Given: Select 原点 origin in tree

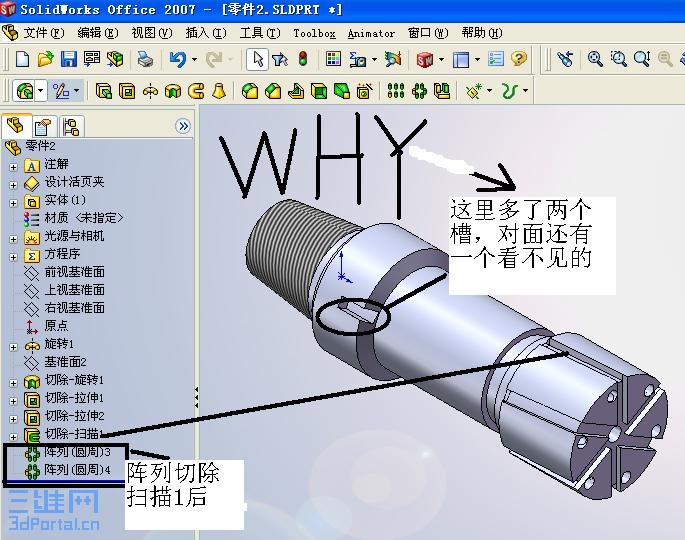Looking at the screenshot, I should pos(46,326).
